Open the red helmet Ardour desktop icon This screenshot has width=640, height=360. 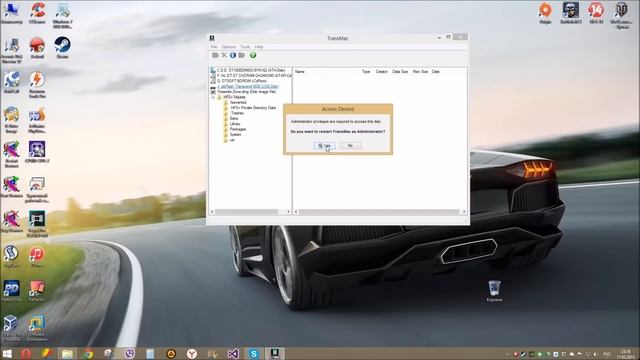(x=37, y=48)
